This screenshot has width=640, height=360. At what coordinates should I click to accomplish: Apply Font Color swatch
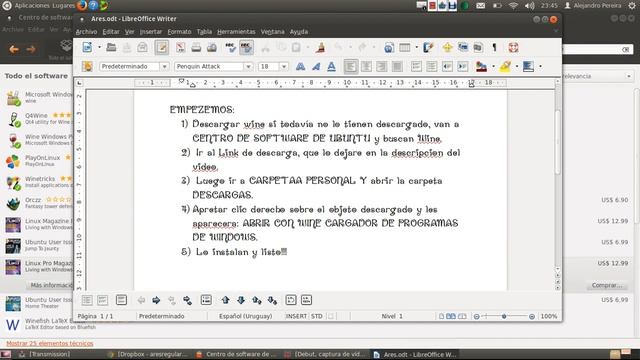pos(481,66)
